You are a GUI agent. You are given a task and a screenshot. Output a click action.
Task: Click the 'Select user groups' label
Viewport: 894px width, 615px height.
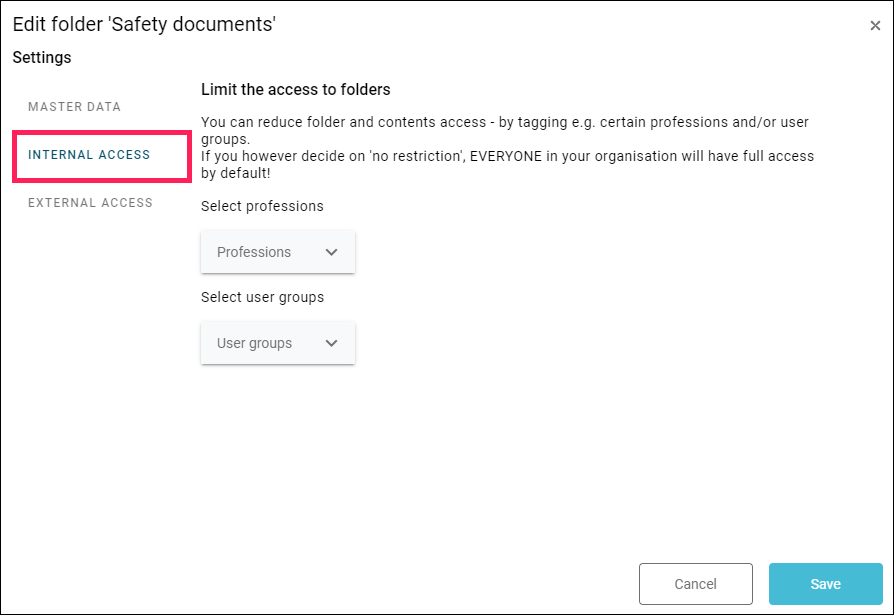pyautogui.click(x=262, y=297)
